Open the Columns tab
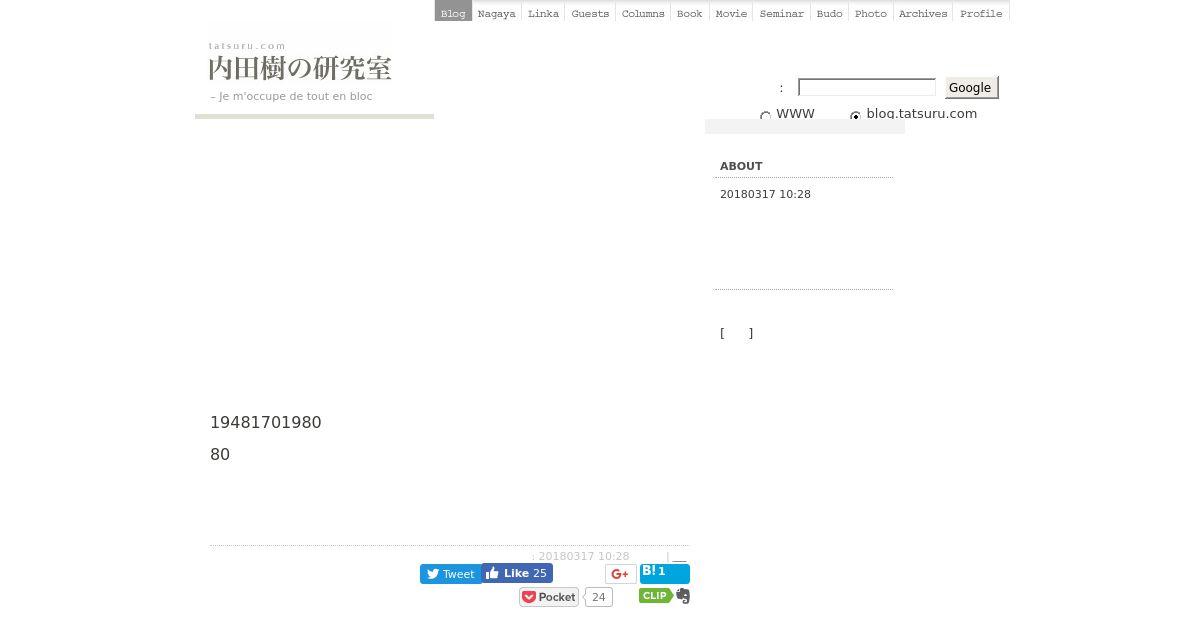The width and height of the screenshot is (1200, 630). [643, 12]
